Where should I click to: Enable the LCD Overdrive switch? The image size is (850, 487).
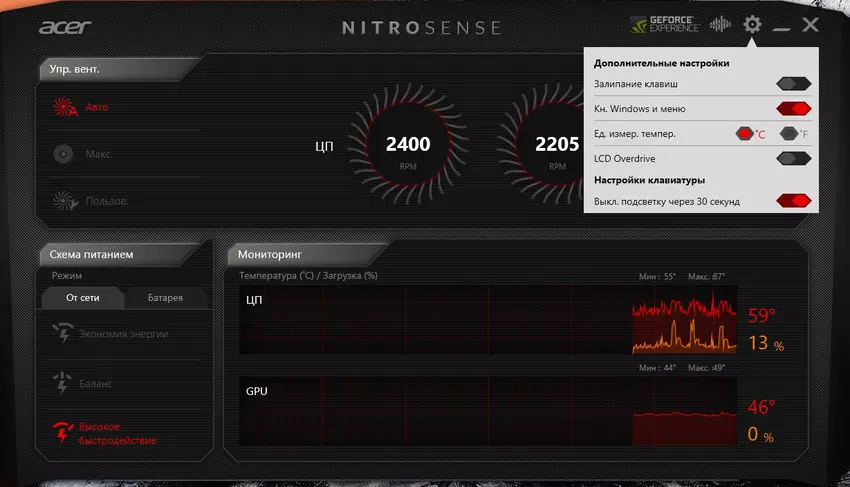click(792, 158)
